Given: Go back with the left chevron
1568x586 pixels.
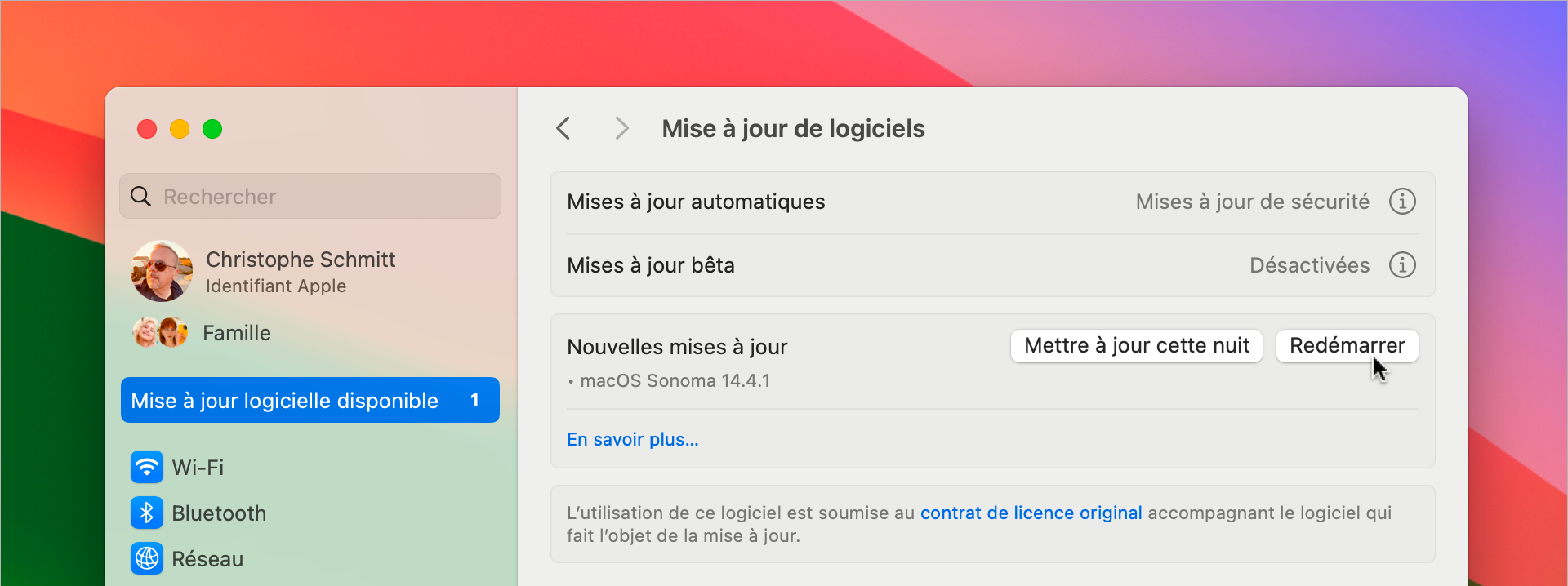Looking at the screenshot, I should 563,128.
